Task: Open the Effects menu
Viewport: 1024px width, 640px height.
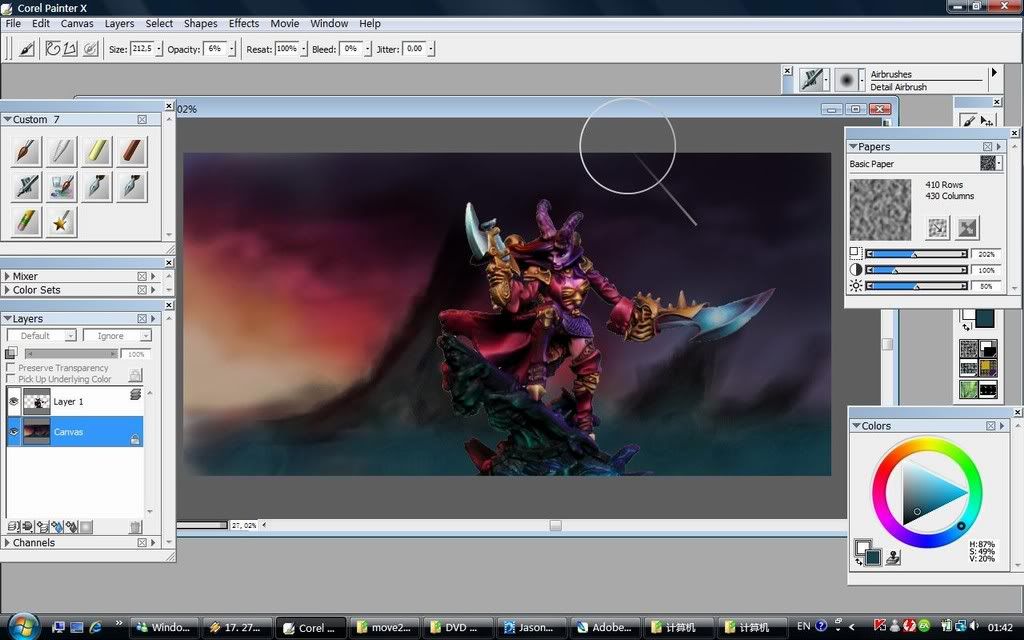Action: (x=244, y=24)
